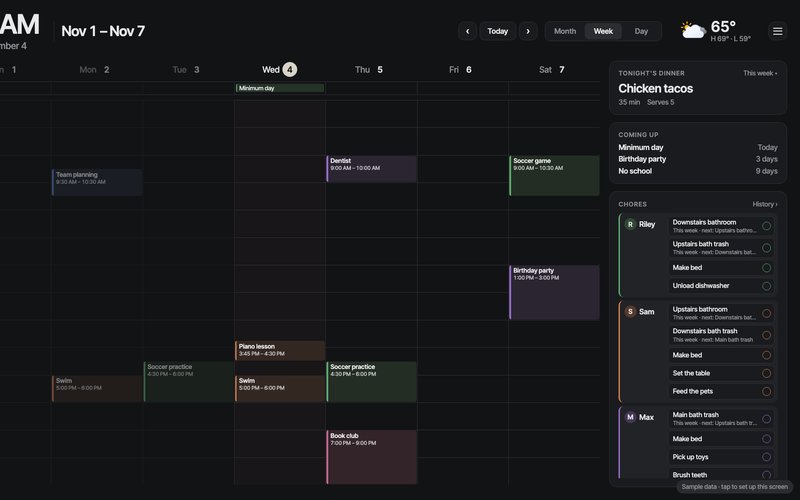Open the Piano lesson event
This screenshot has height=500, width=800.
pos(280,351)
